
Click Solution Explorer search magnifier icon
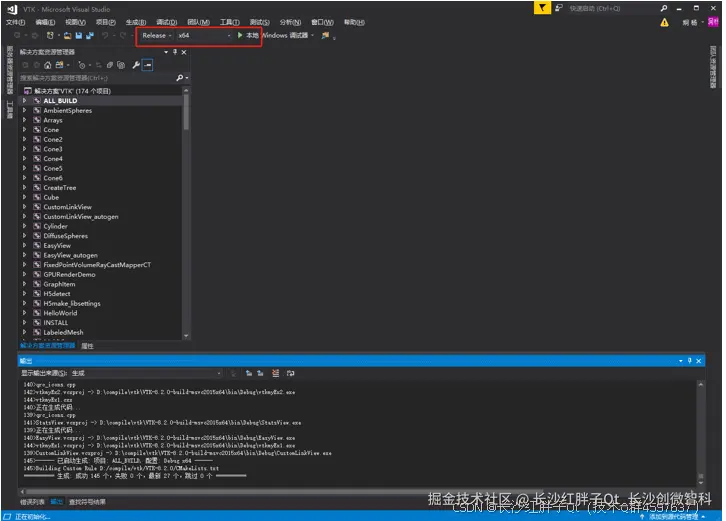click(x=180, y=78)
